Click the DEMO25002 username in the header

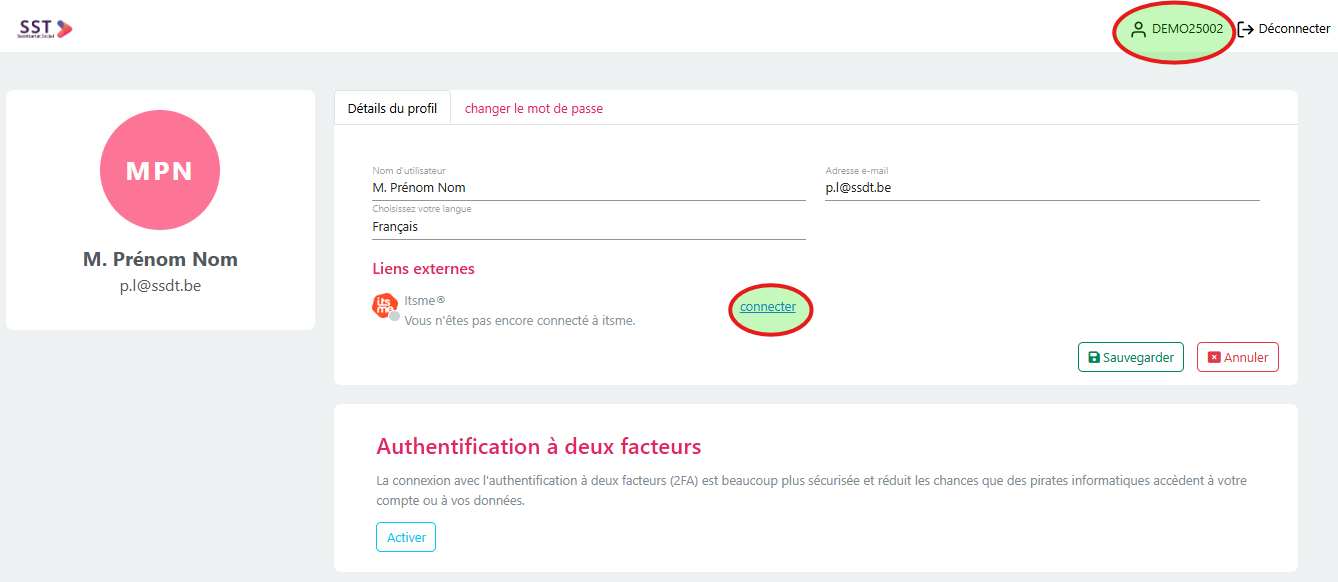(x=1187, y=29)
